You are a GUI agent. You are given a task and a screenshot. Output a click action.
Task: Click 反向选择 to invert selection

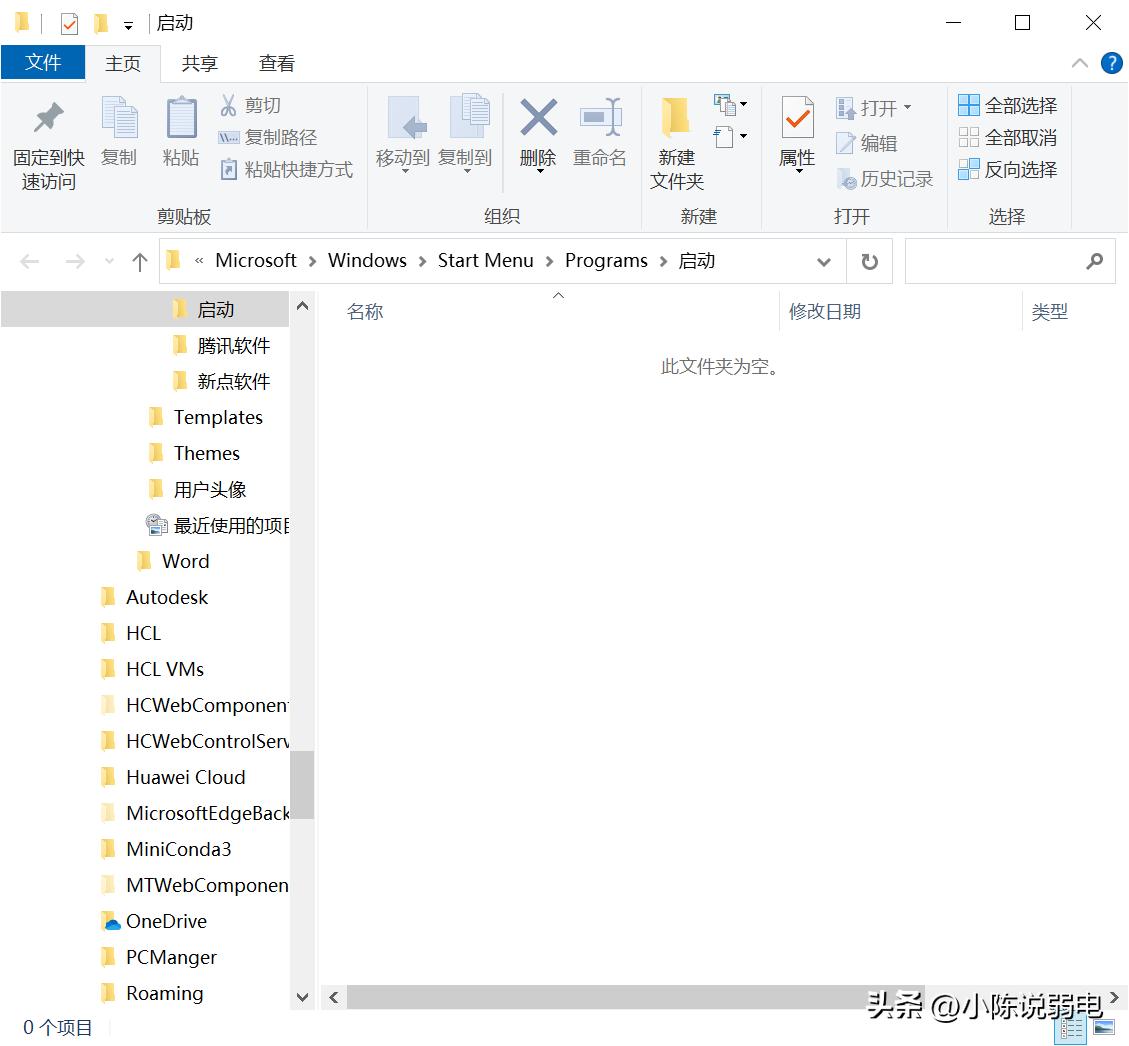tap(1006, 169)
